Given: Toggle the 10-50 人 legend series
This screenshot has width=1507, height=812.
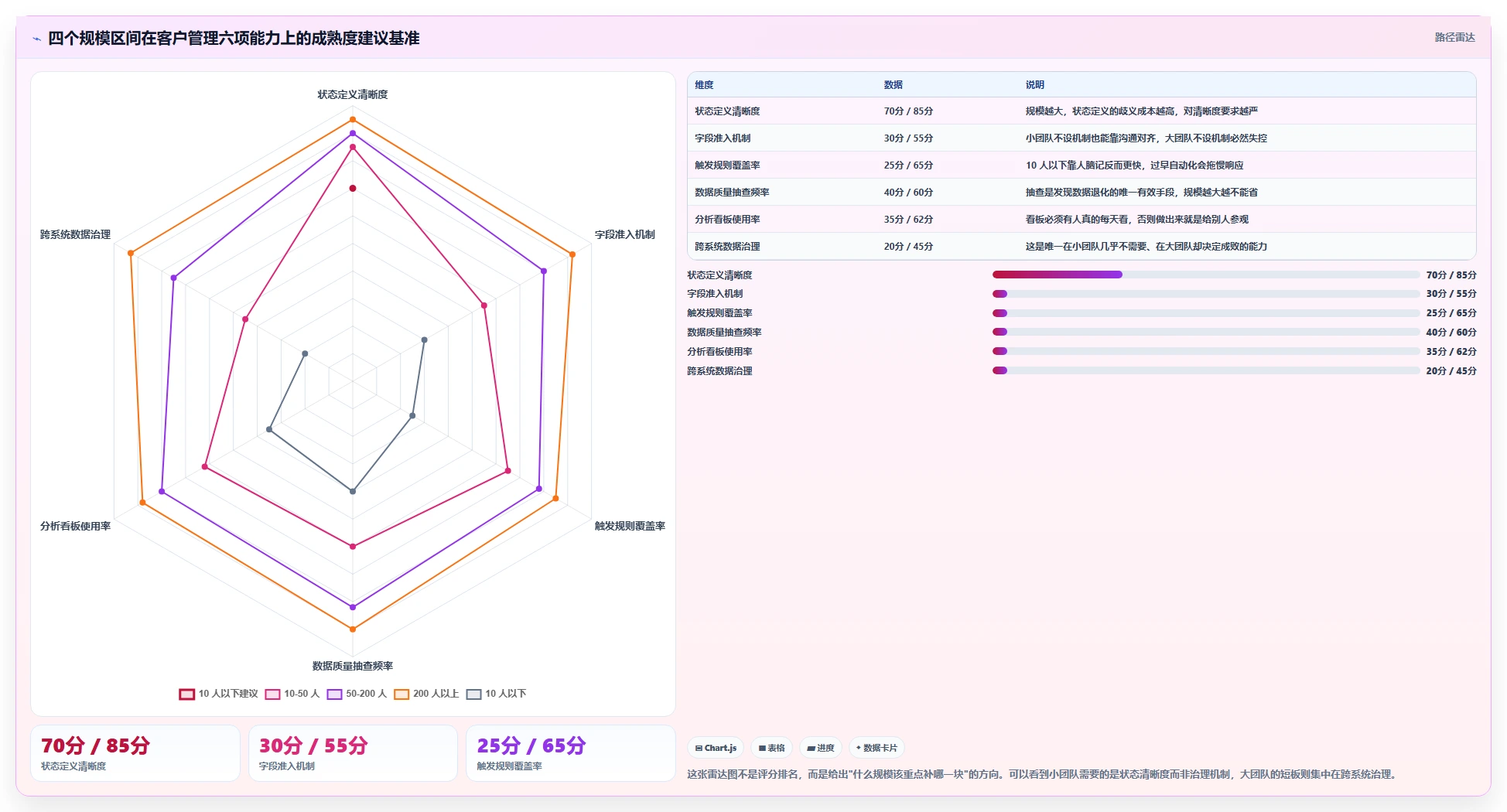Looking at the screenshot, I should 292,694.
